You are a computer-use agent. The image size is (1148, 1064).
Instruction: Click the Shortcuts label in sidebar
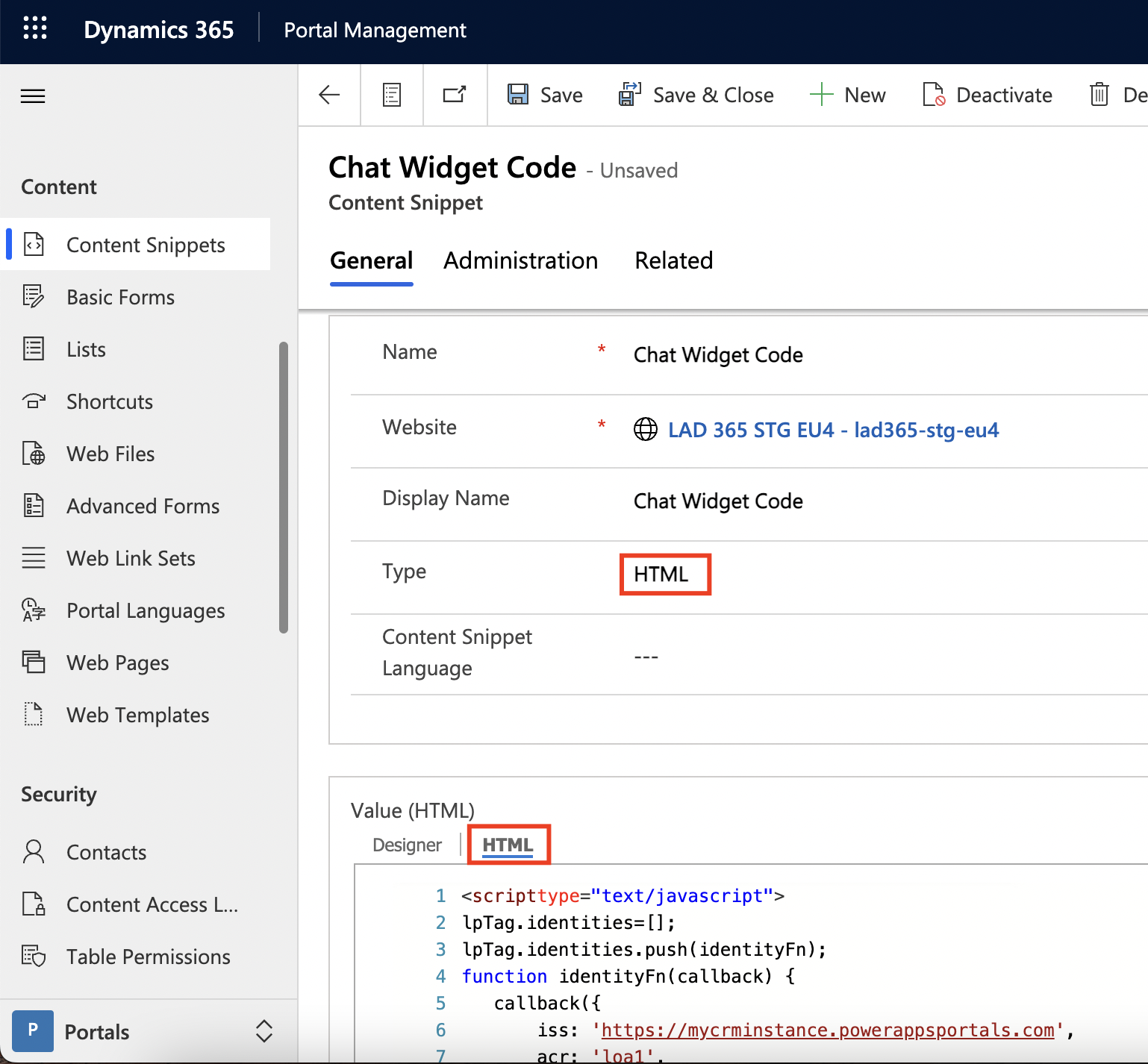pyautogui.click(x=110, y=401)
